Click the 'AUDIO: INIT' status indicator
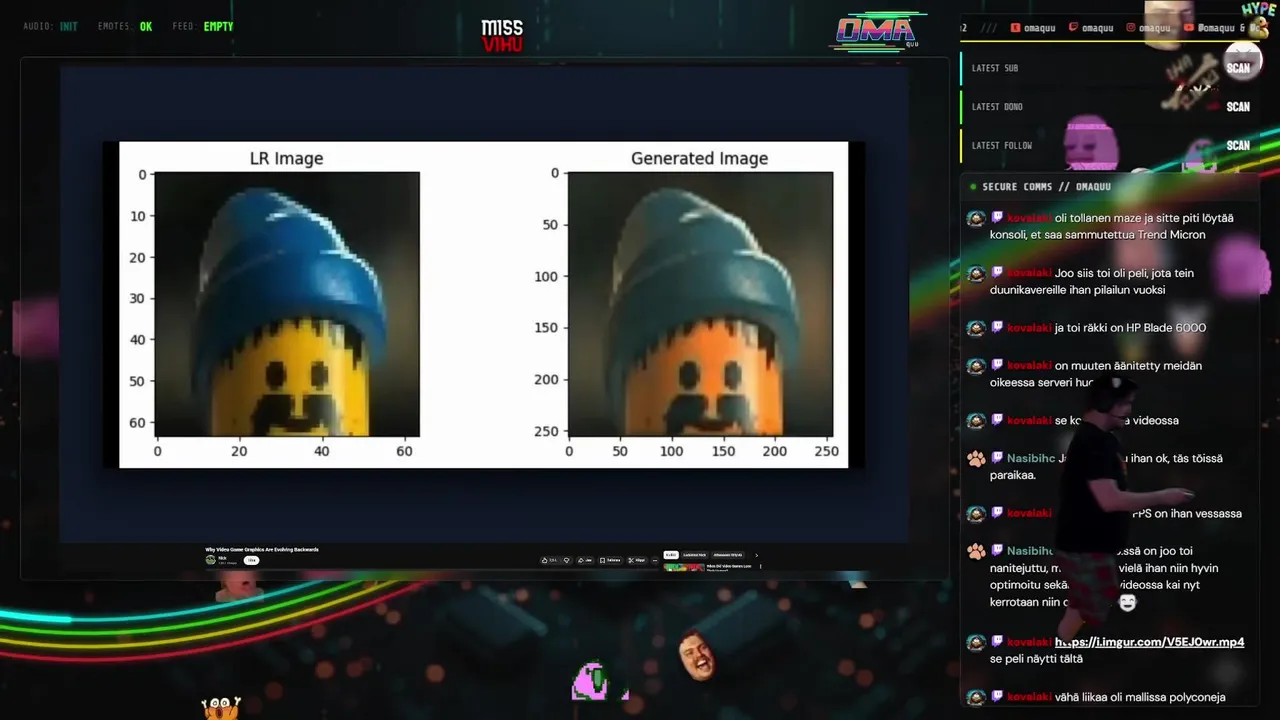This screenshot has height=720, width=1280. (50, 26)
